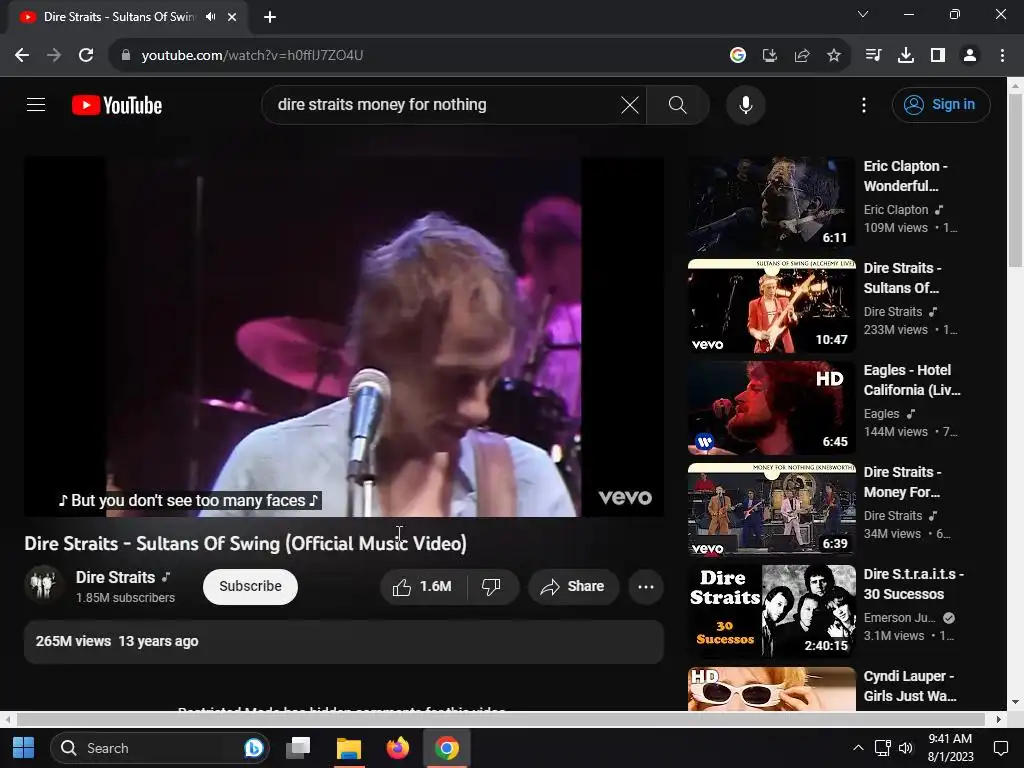
Task: Dislike the Sultans Of Swing video
Action: coord(491,586)
